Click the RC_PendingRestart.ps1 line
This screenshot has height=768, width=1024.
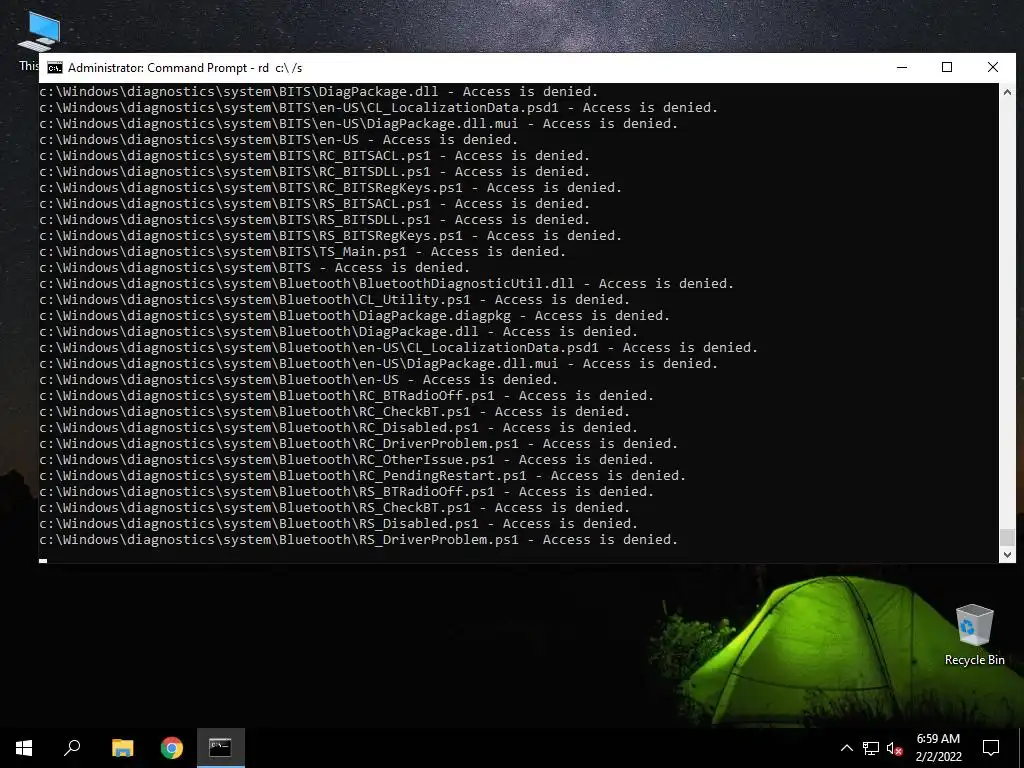click(x=362, y=475)
